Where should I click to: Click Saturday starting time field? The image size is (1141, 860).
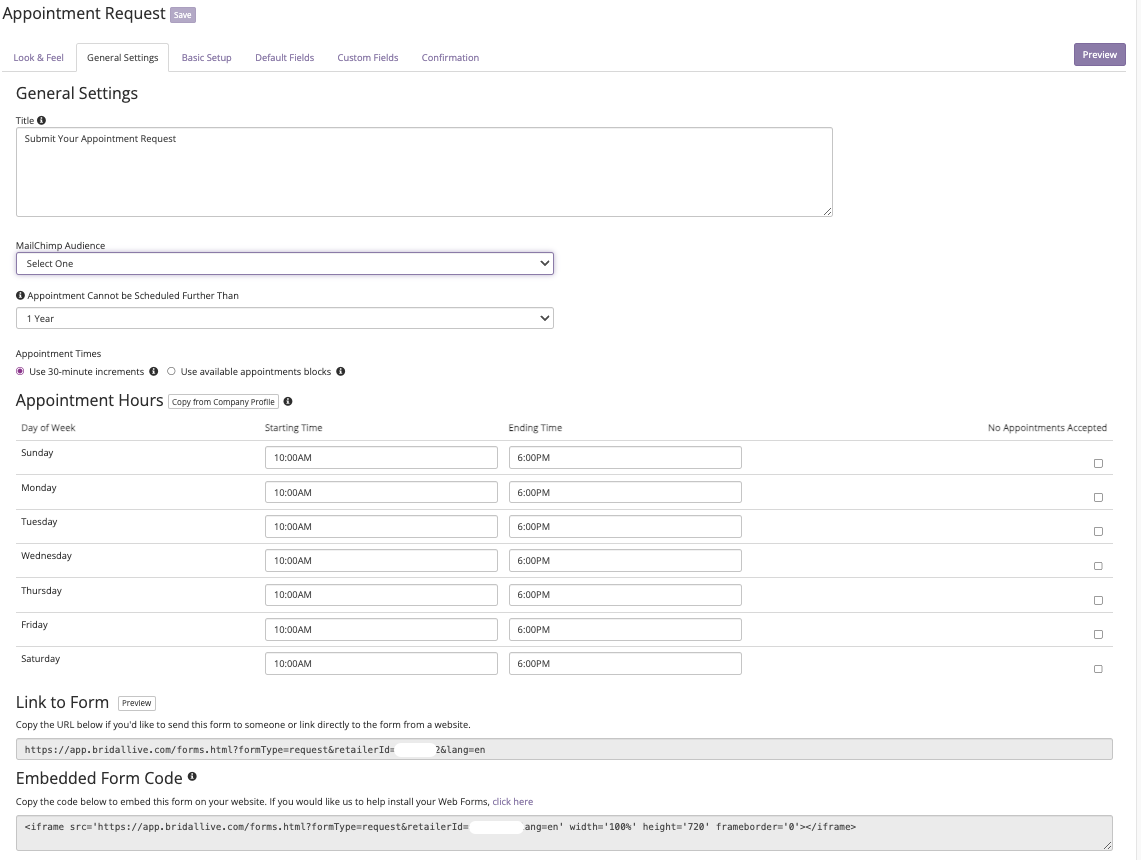coord(381,664)
